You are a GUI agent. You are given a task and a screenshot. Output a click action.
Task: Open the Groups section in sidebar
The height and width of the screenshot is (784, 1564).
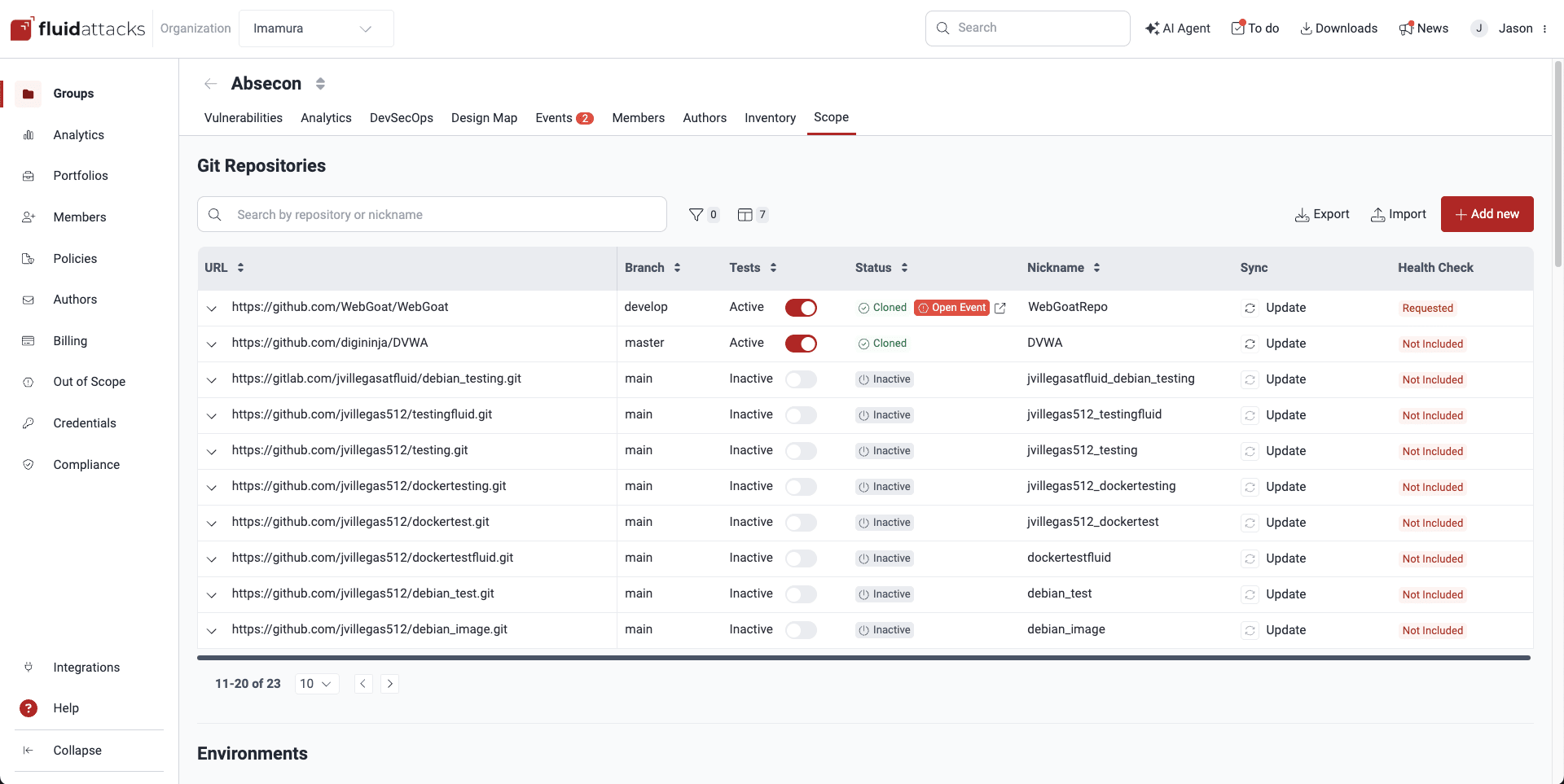pyautogui.click(x=73, y=94)
